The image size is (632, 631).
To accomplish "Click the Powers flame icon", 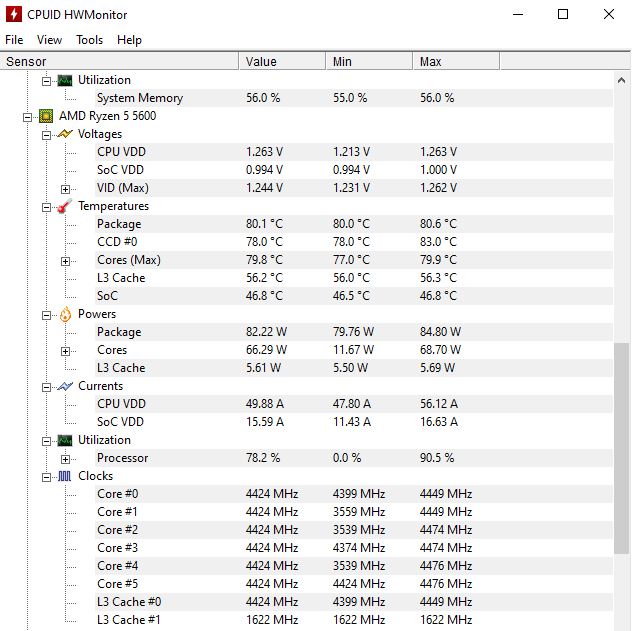I will [65, 314].
